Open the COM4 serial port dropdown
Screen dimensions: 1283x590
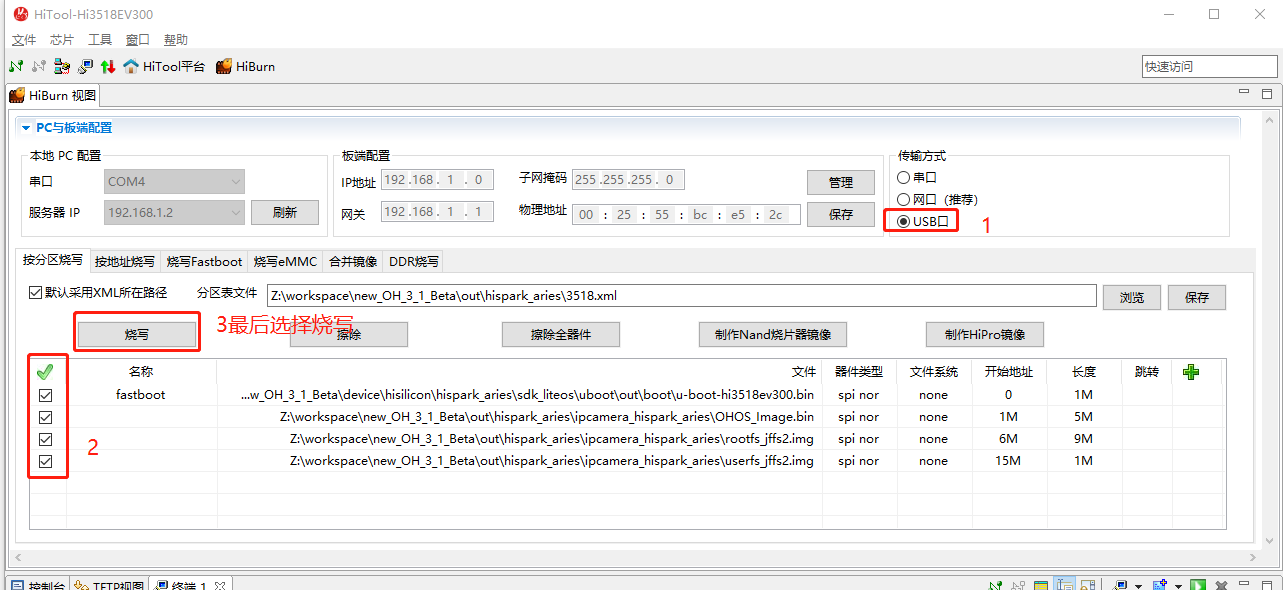click(174, 182)
